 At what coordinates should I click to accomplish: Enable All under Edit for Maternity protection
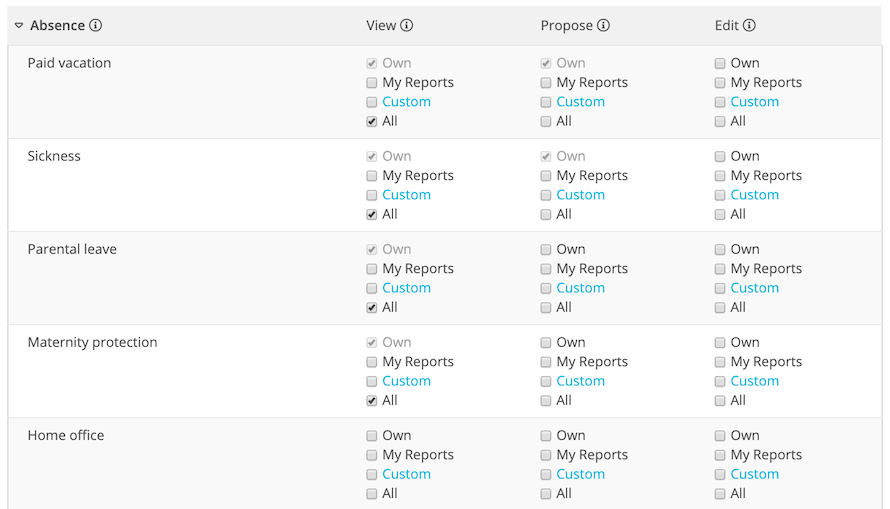click(720, 401)
